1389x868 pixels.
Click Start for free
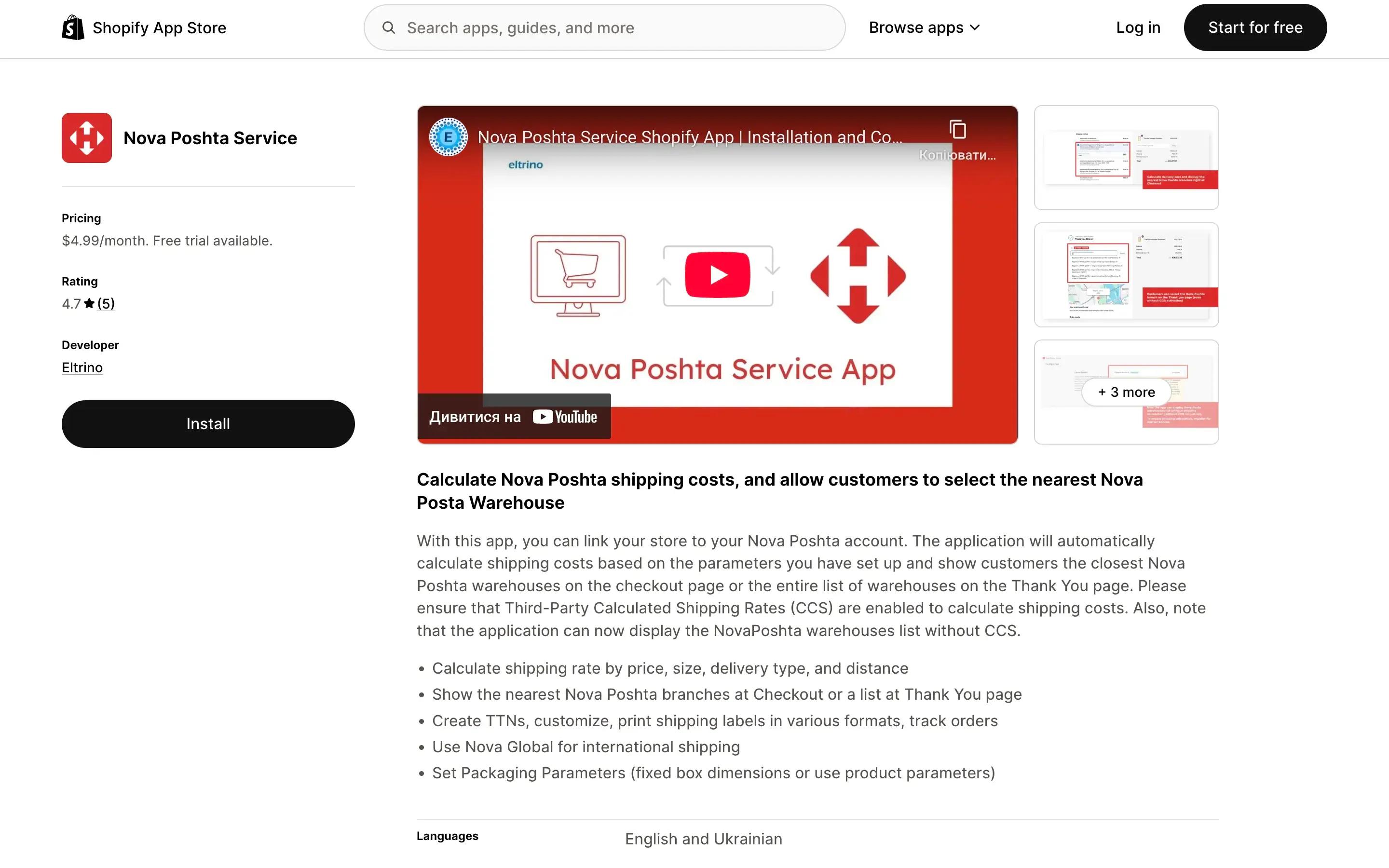1255,27
